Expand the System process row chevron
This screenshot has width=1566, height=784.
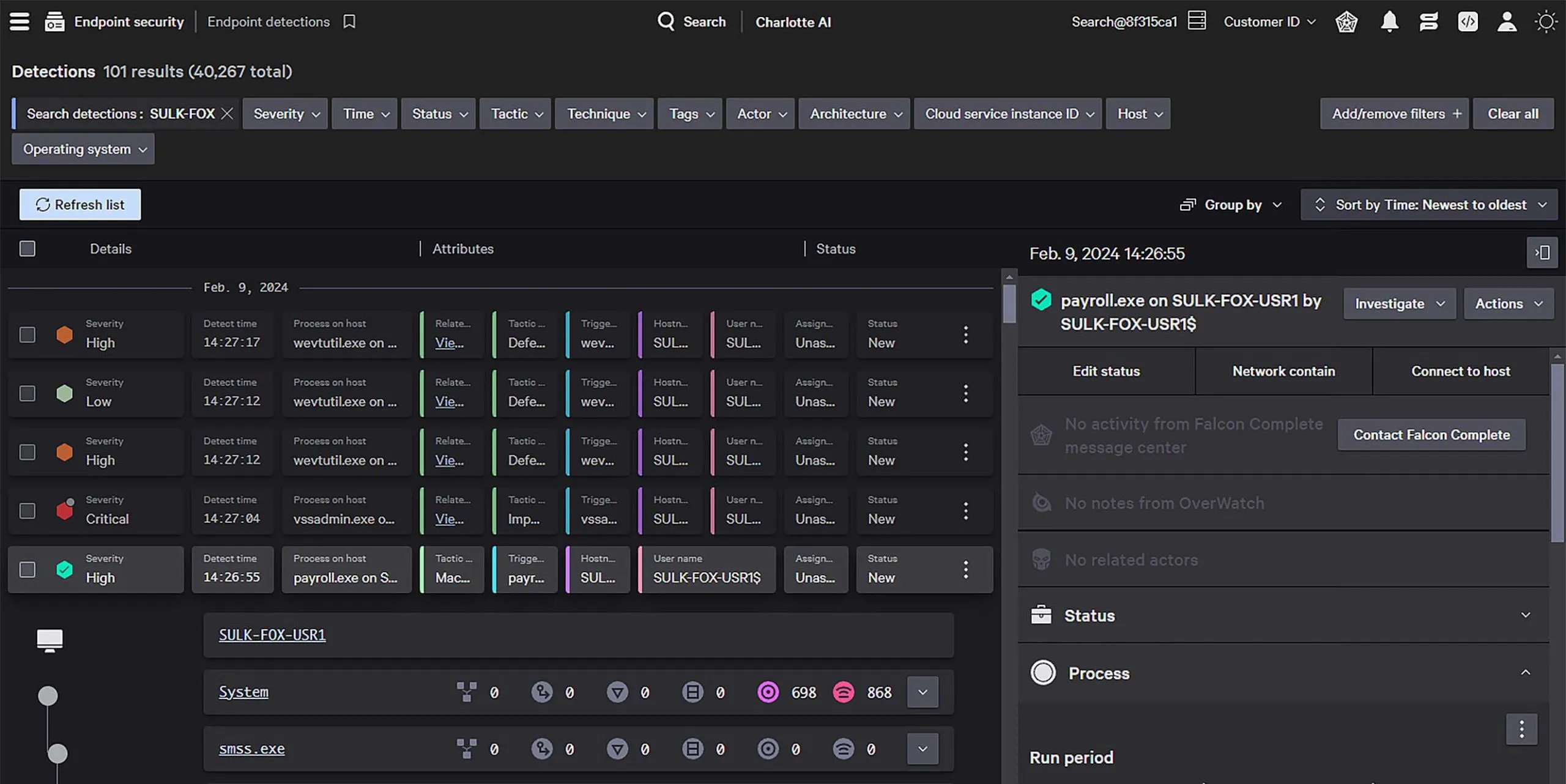click(x=922, y=692)
